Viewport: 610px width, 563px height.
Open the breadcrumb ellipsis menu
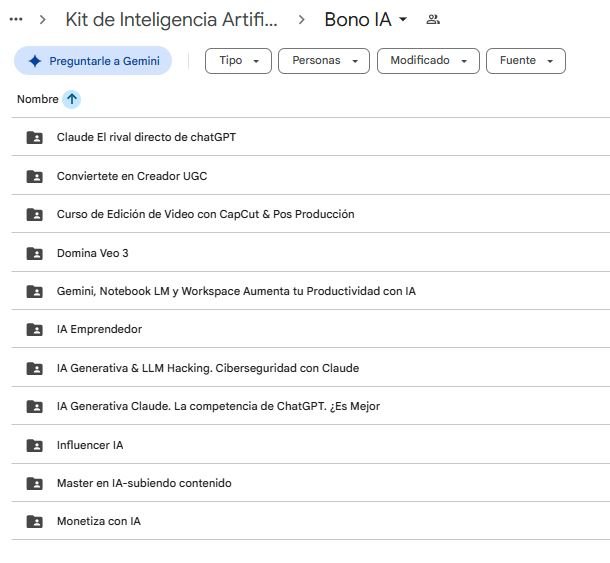(x=16, y=19)
